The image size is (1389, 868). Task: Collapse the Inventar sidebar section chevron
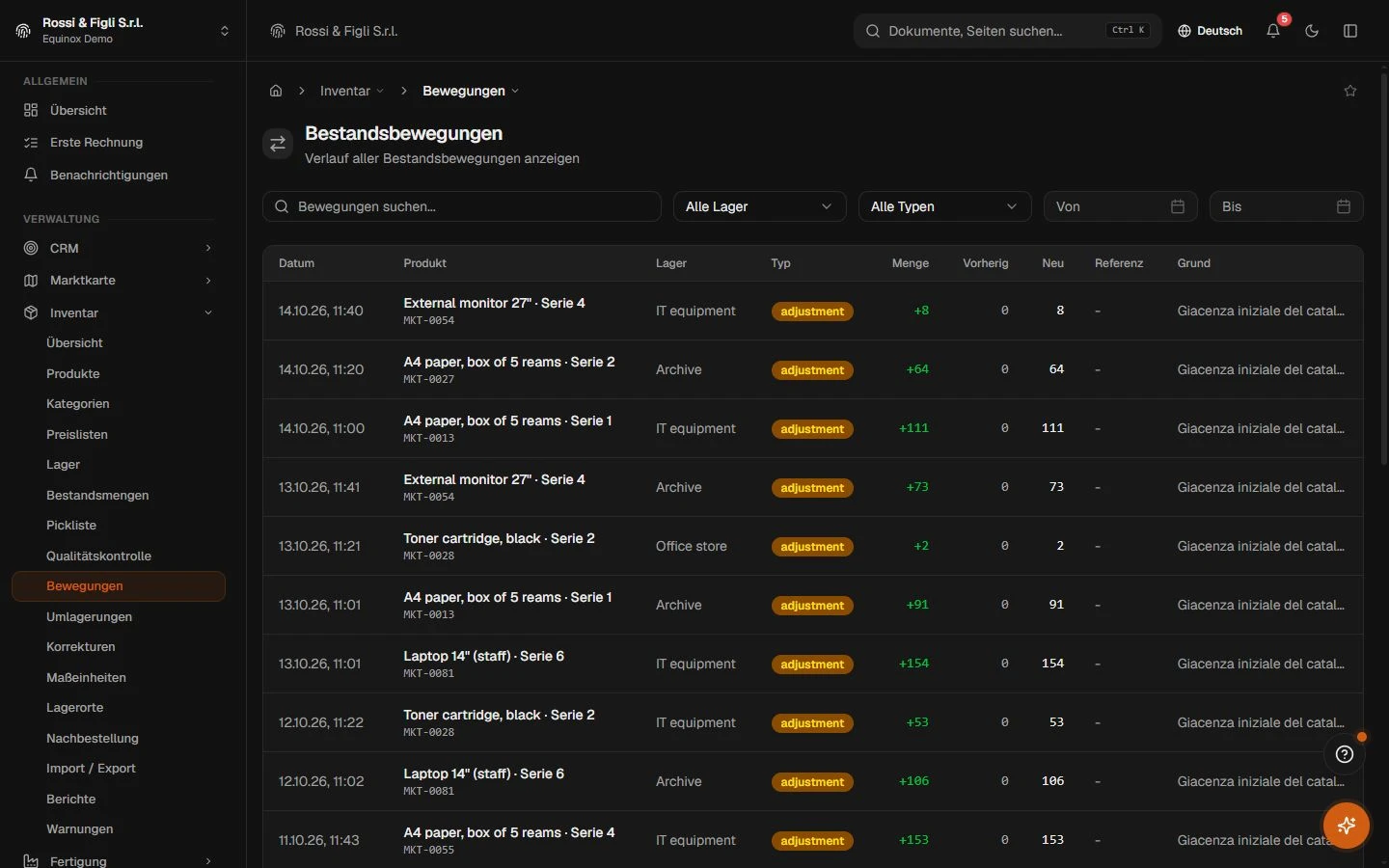[x=208, y=312]
